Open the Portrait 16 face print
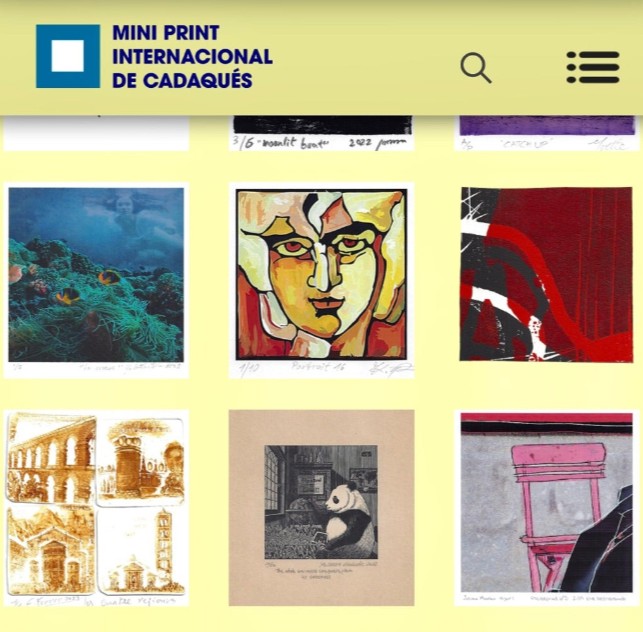The image size is (643, 632). point(322,281)
